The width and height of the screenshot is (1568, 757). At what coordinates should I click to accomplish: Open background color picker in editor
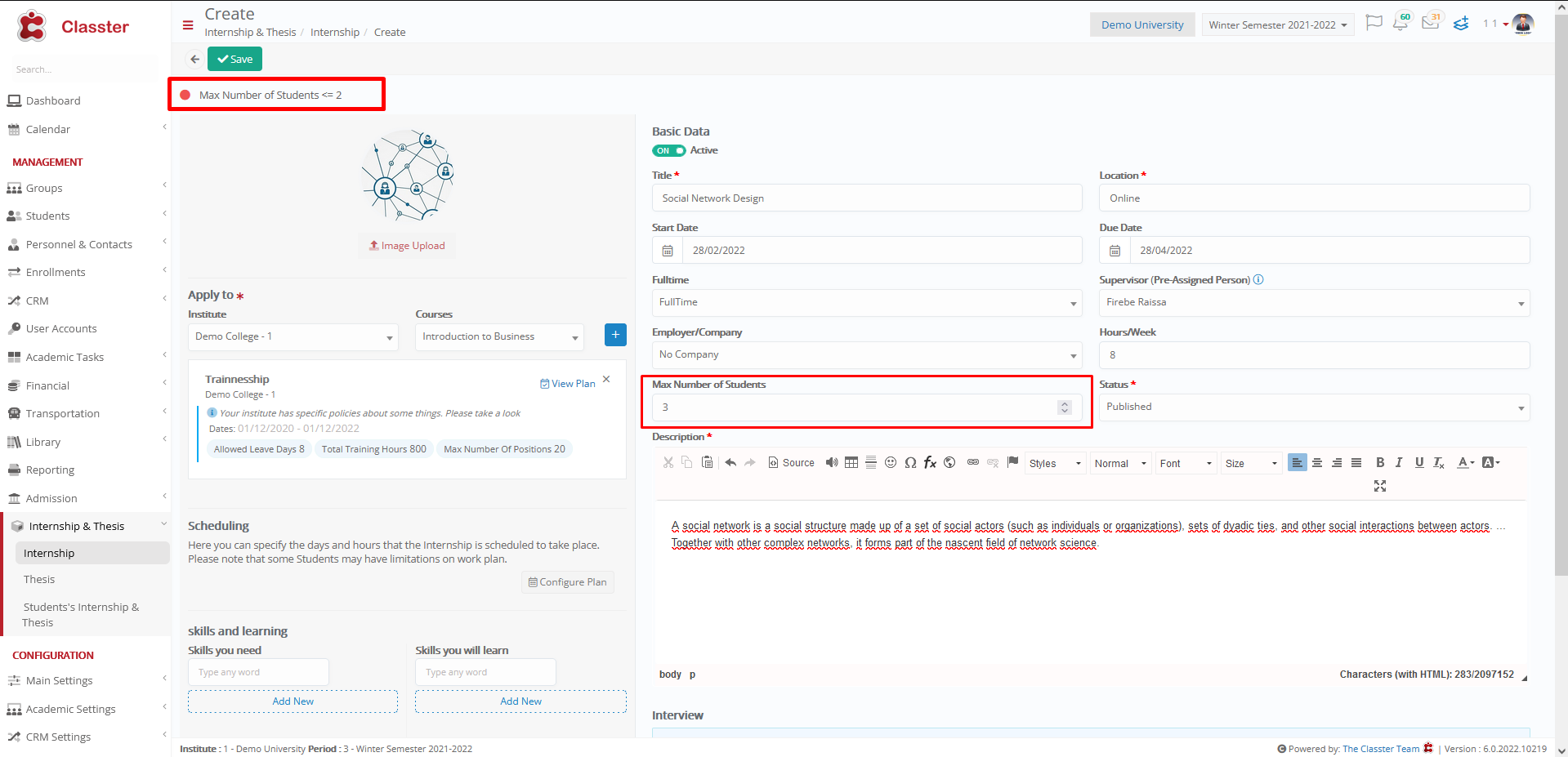(x=1490, y=462)
